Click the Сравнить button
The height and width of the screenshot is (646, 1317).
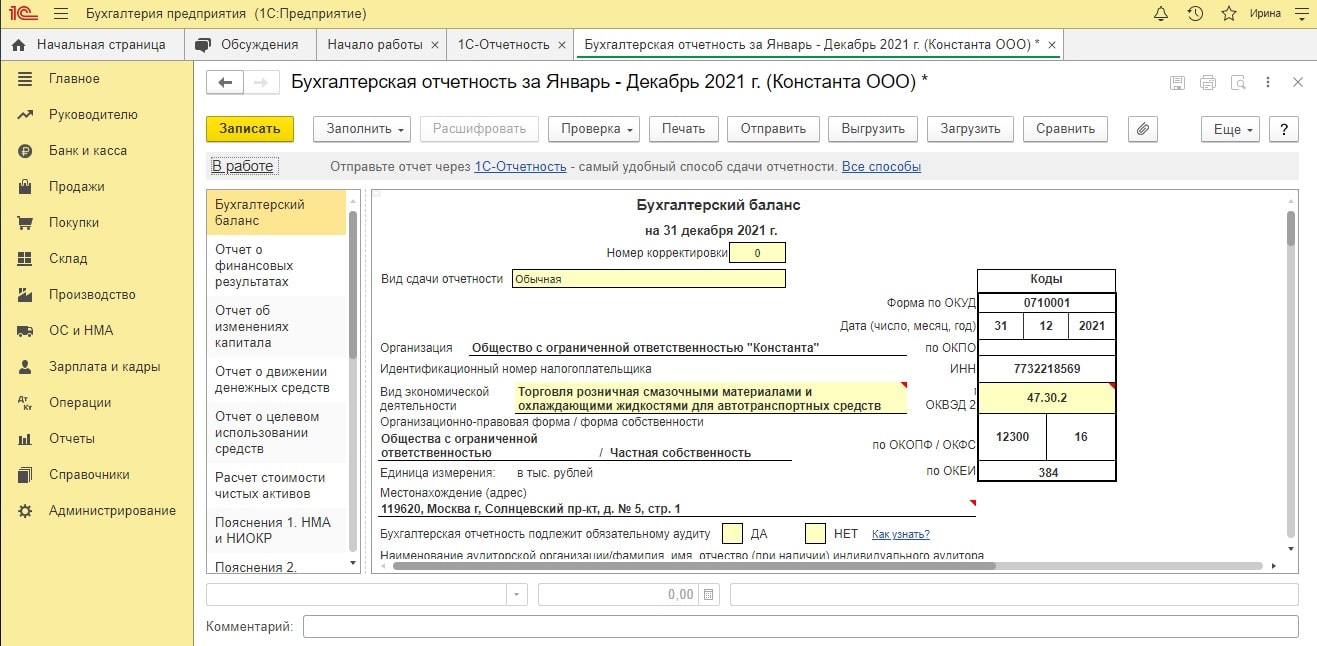pyautogui.click(x=1066, y=129)
